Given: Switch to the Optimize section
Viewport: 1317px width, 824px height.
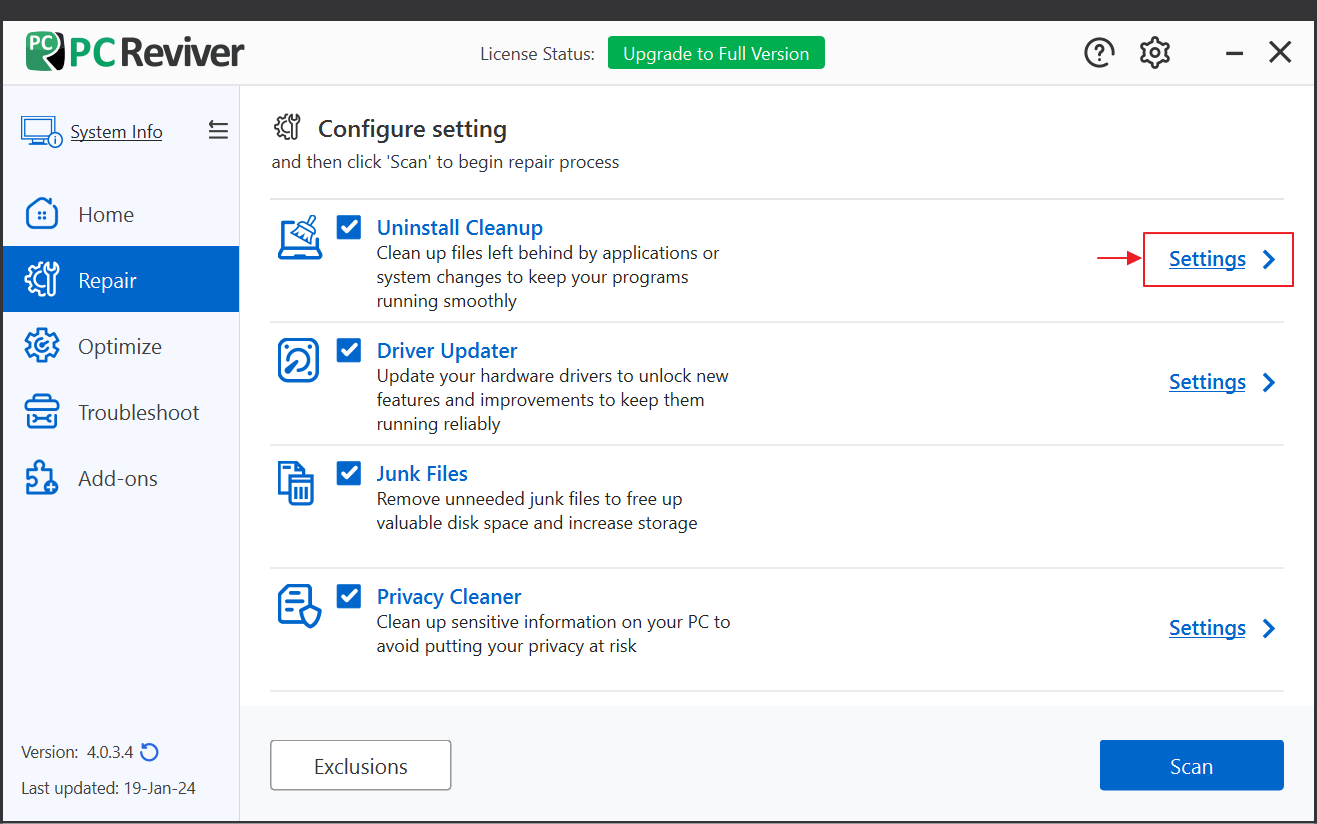Looking at the screenshot, I should point(121,346).
